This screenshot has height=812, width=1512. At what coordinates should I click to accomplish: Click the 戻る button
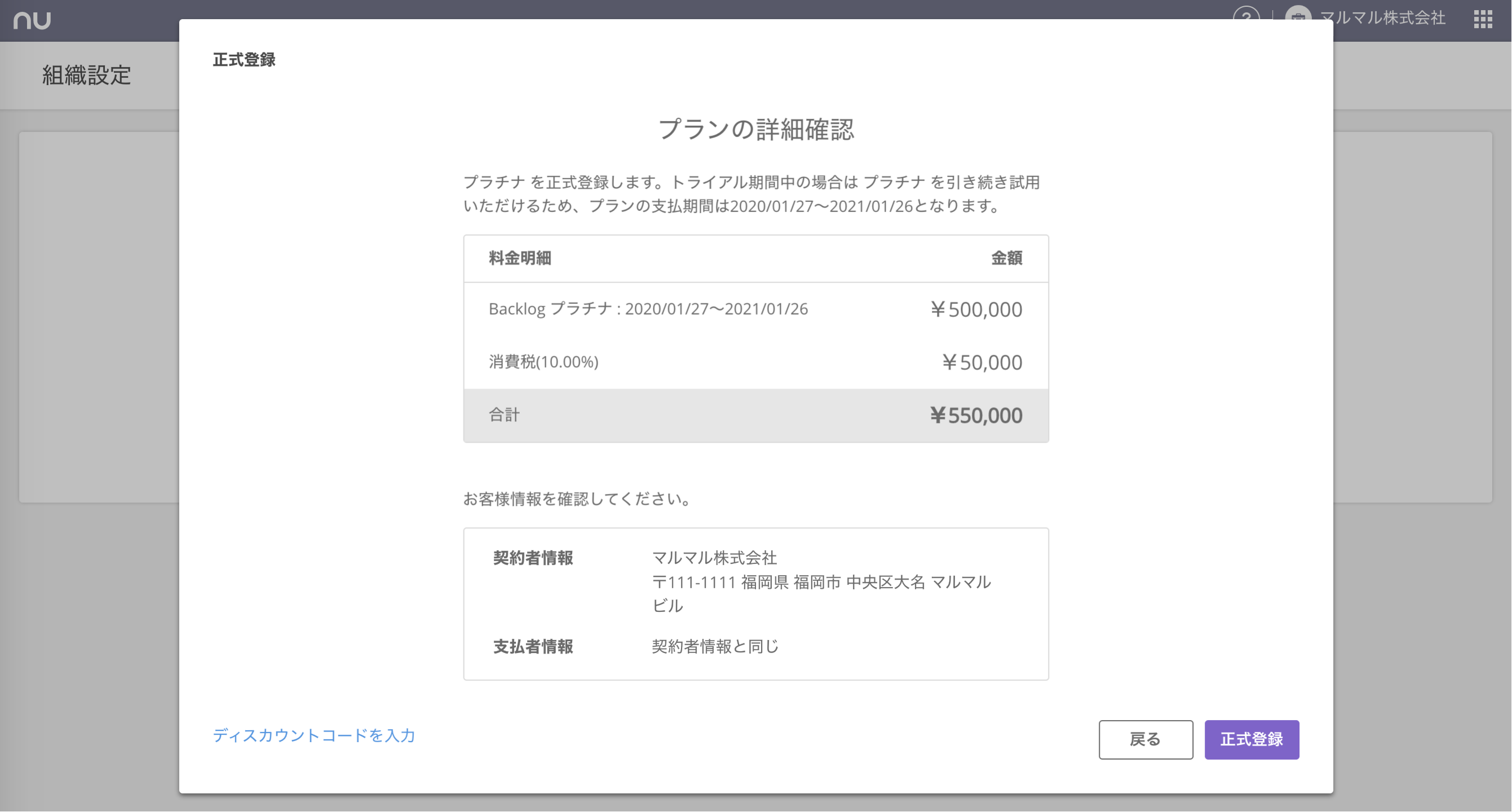[1145, 739]
